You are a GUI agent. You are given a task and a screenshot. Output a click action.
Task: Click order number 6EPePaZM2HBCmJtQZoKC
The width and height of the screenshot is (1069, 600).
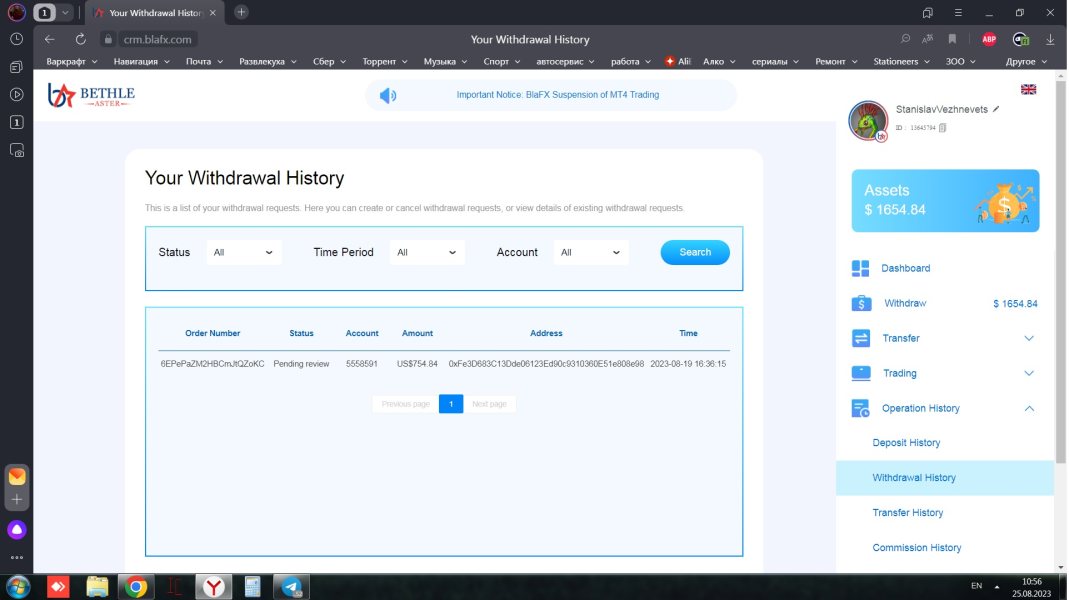coord(212,364)
